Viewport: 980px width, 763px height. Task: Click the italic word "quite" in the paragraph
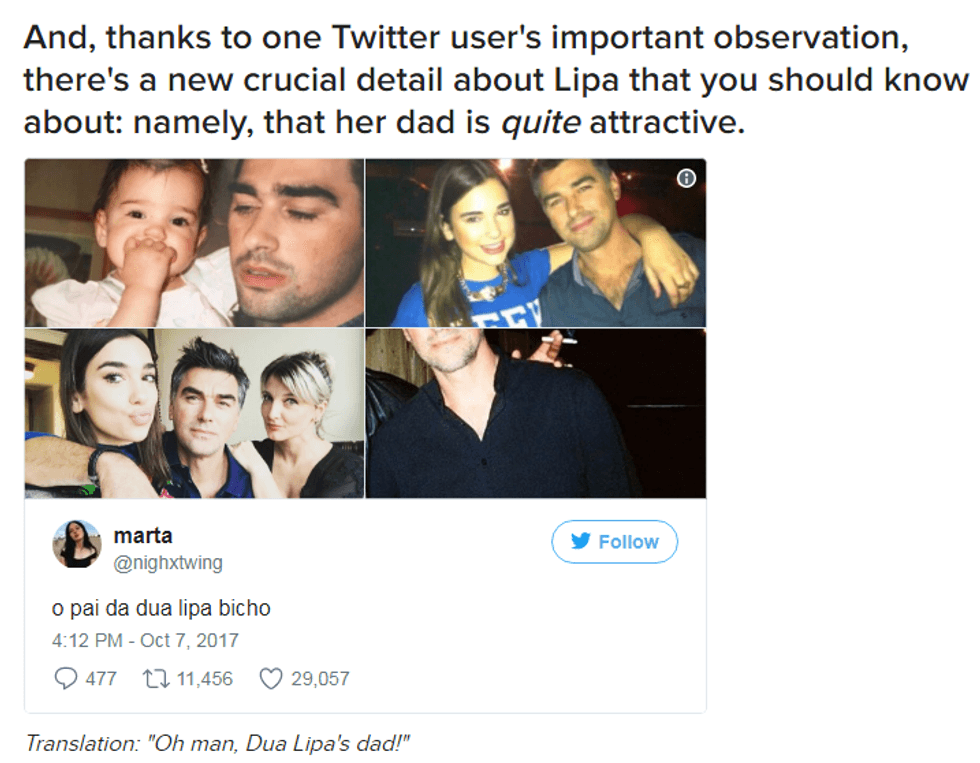[x=541, y=124]
